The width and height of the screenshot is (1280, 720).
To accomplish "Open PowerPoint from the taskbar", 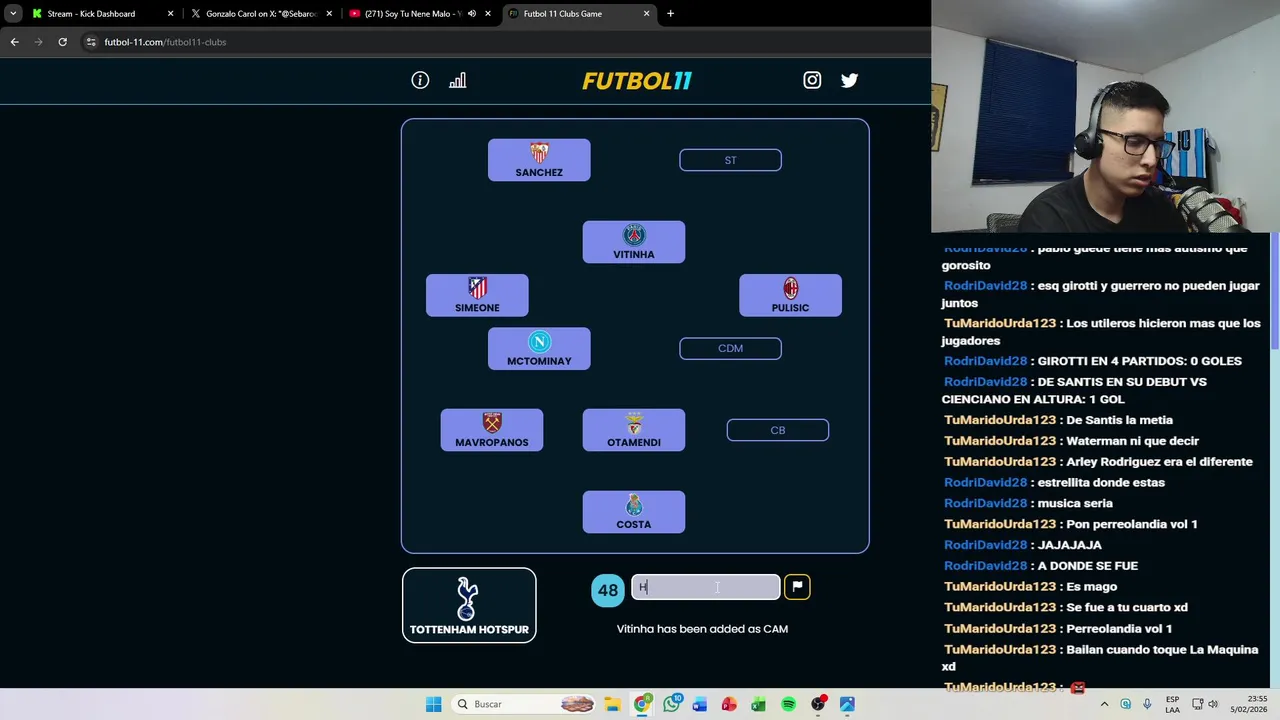I will tap(729, 704).
